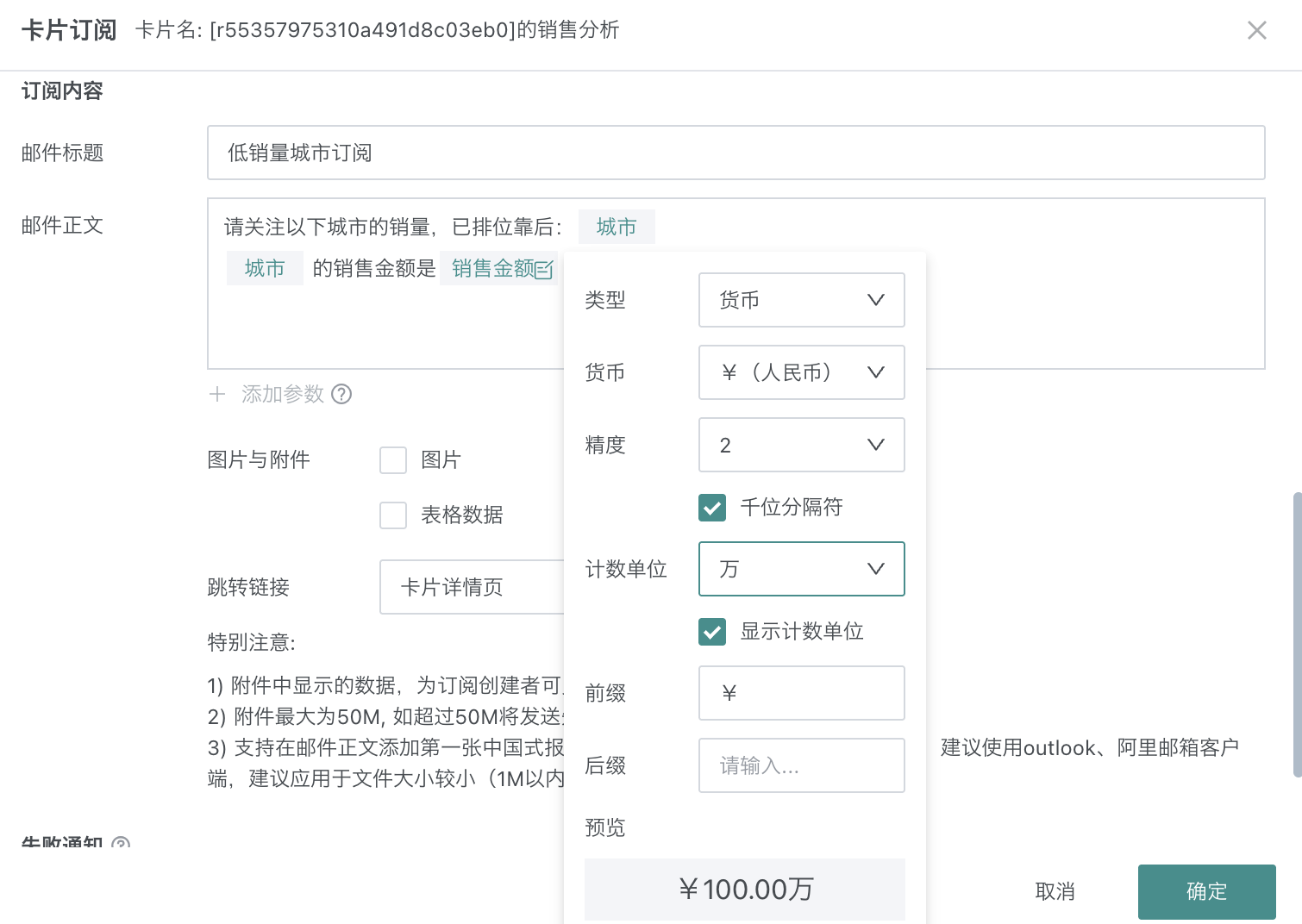Check the 表格数据 checkbox
Viewport: 1302px width, 924px height.
point(393,515)
